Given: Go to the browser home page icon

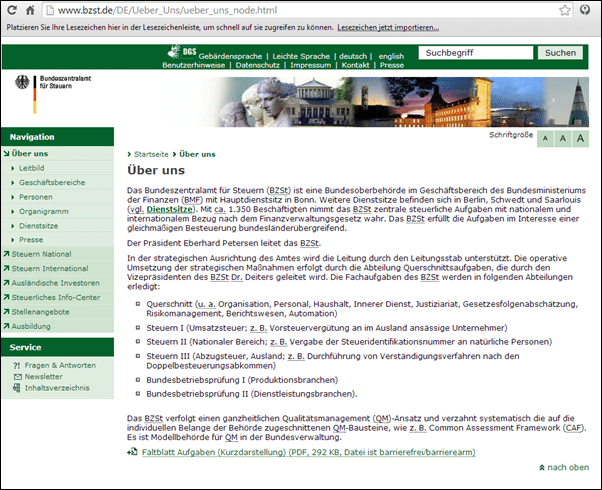Looking at the screenshot, I should tap(30, 10).
